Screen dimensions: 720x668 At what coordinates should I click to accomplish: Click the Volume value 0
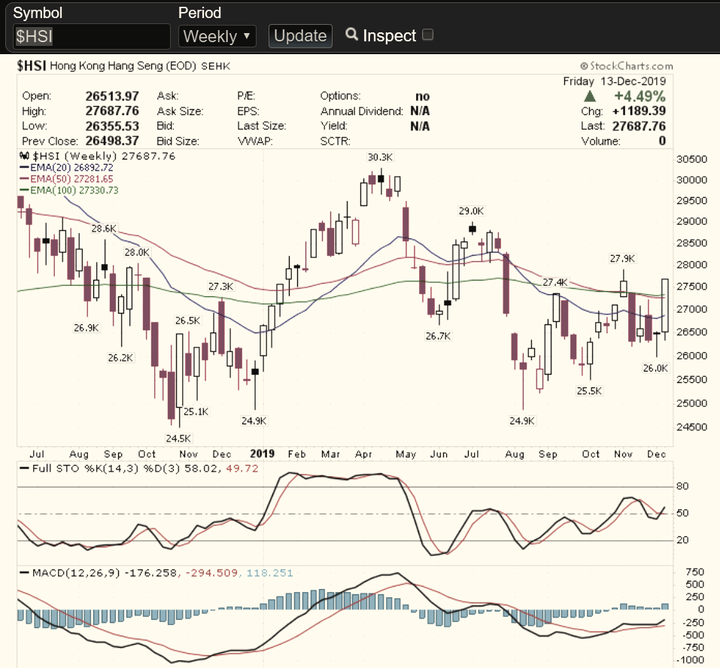(x=662, y=141)
